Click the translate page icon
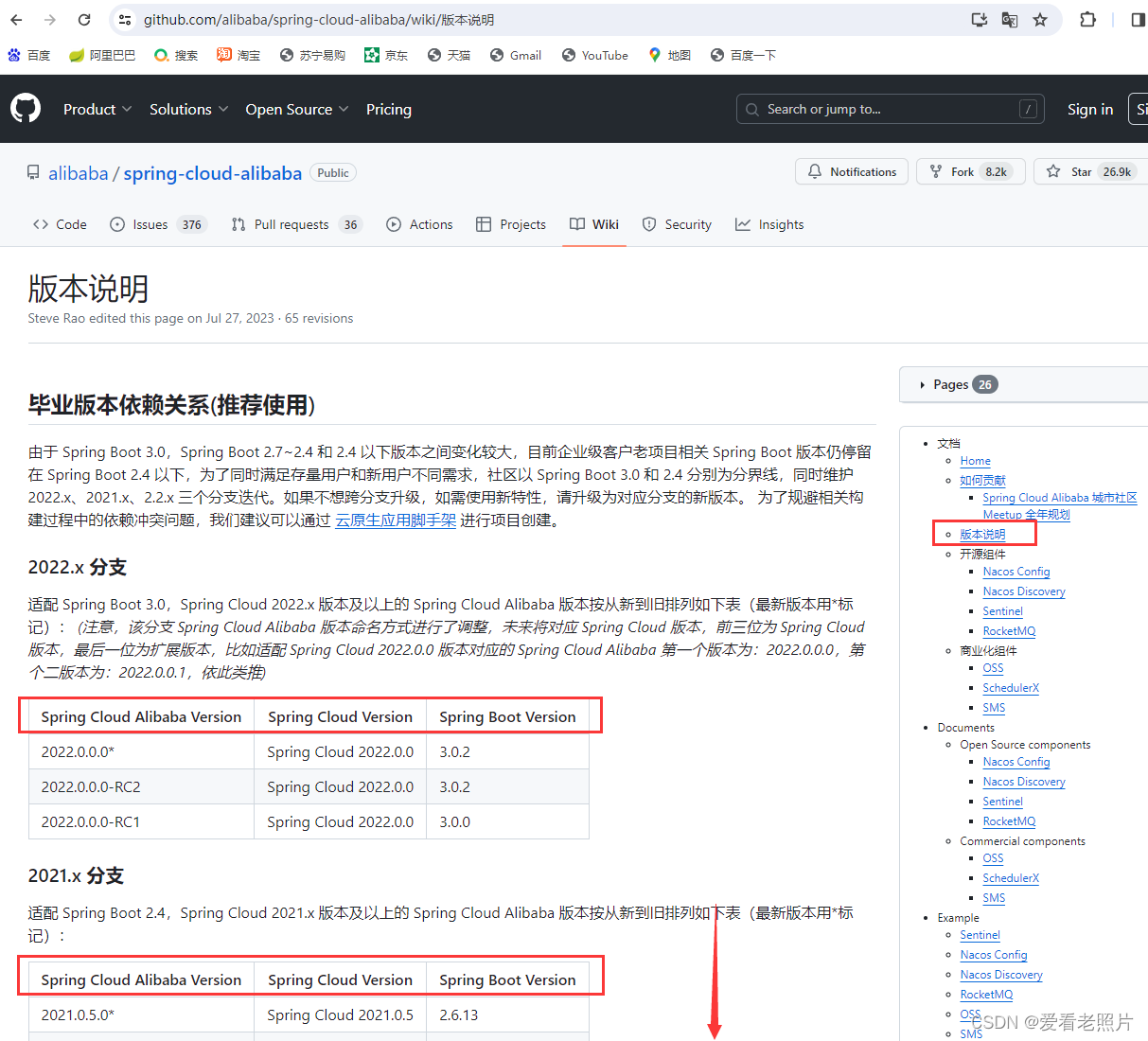The width and height of the screenshot is (1148, 1041). click(x=1010, y=20)
